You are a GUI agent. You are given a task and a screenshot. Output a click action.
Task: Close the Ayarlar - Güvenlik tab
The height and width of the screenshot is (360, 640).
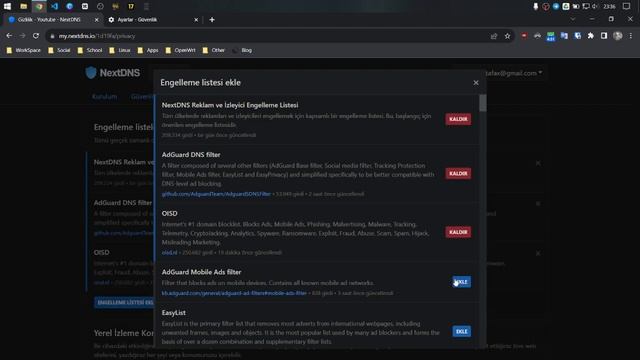point(196,20)
